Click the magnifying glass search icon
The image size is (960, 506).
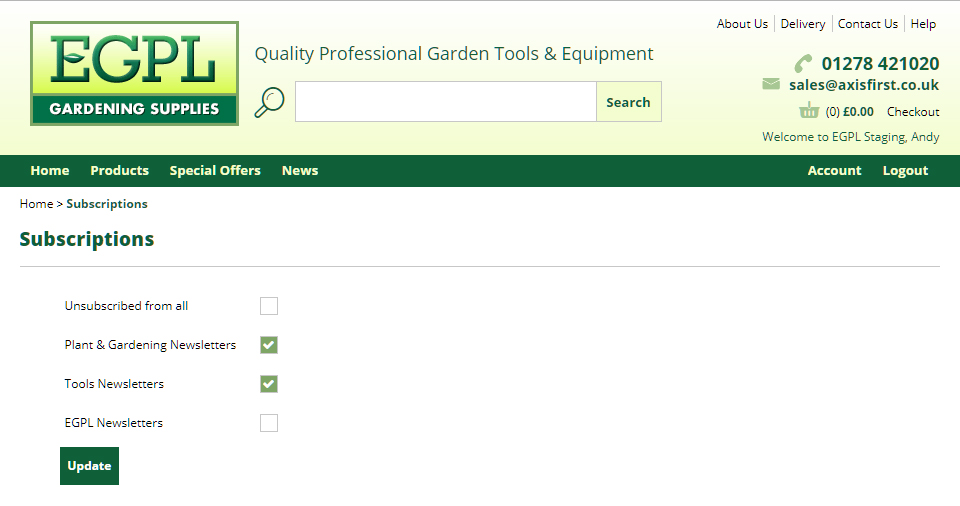click(x=269, y=102)
